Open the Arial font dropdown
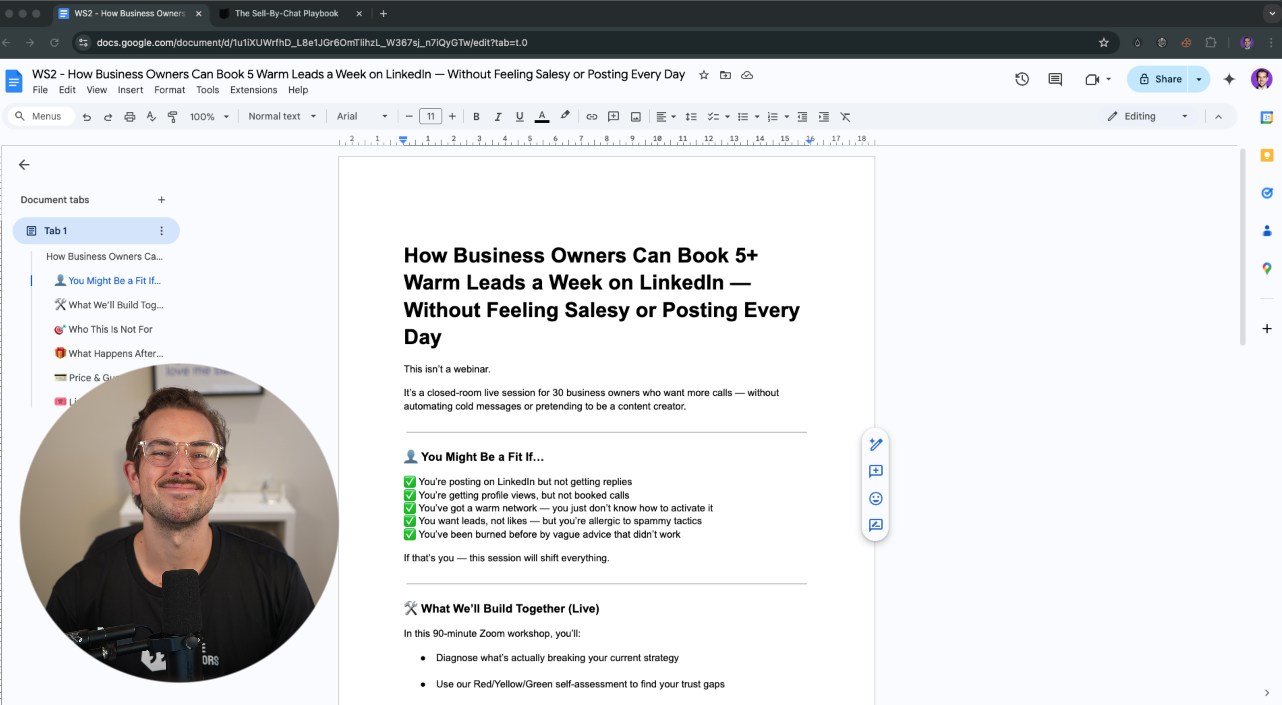The image size is (1282, 705). [x=362, y=117]
